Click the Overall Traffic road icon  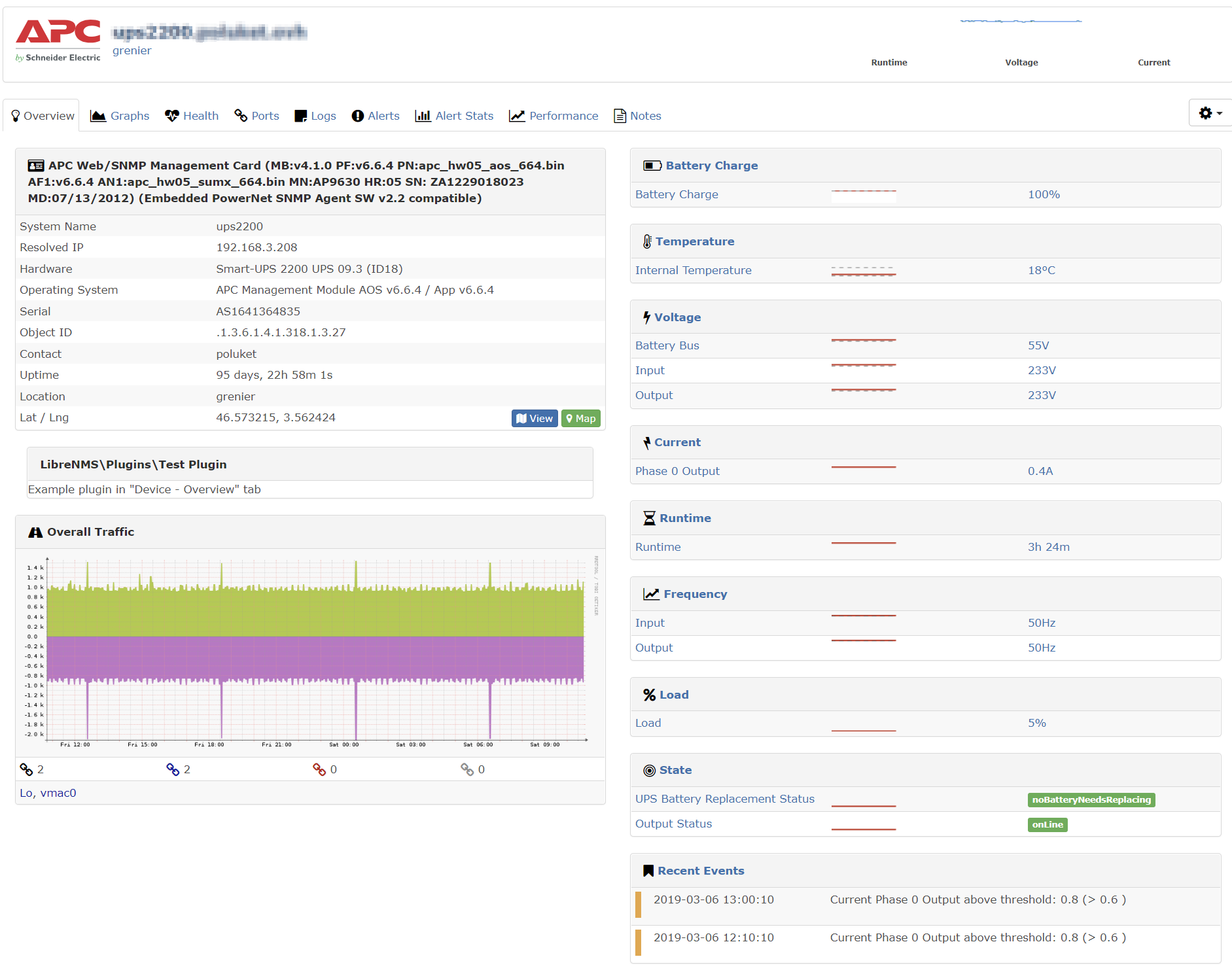(x=35, y=533)
